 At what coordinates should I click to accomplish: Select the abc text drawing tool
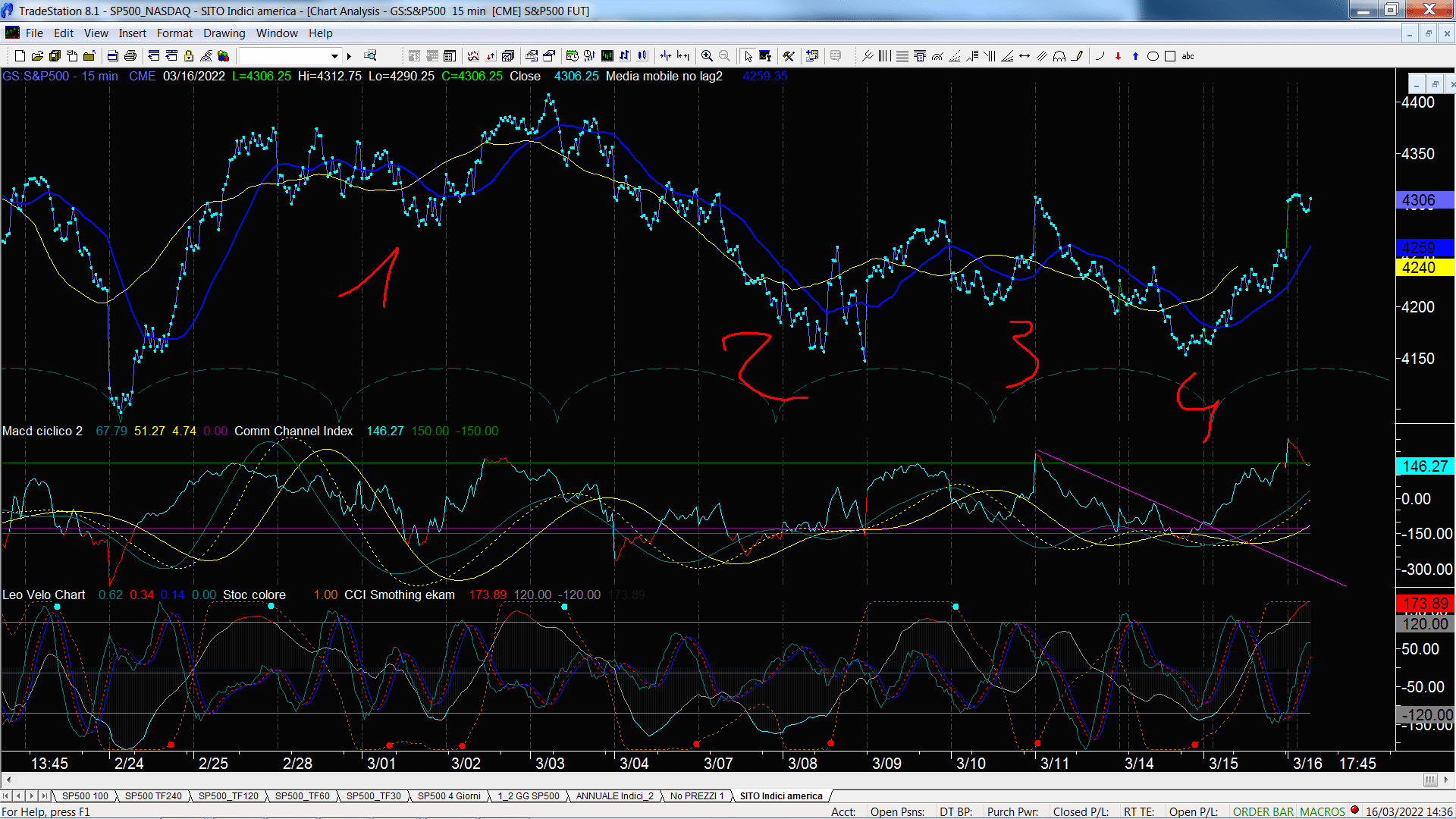(x=1188, y=56)
